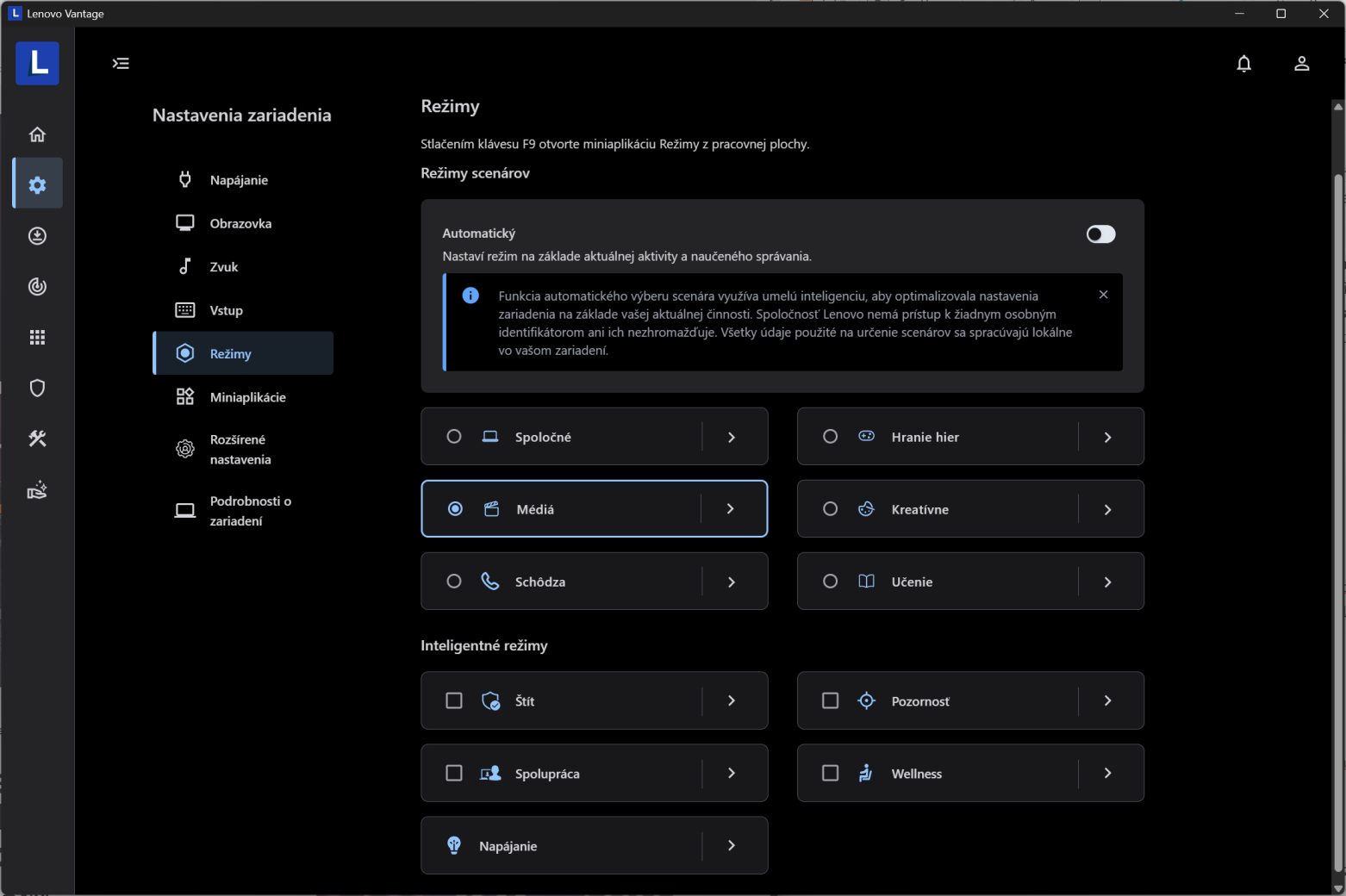
Task: Enable the Automatický mode toggle
Action: click(x=1100, y=234)
